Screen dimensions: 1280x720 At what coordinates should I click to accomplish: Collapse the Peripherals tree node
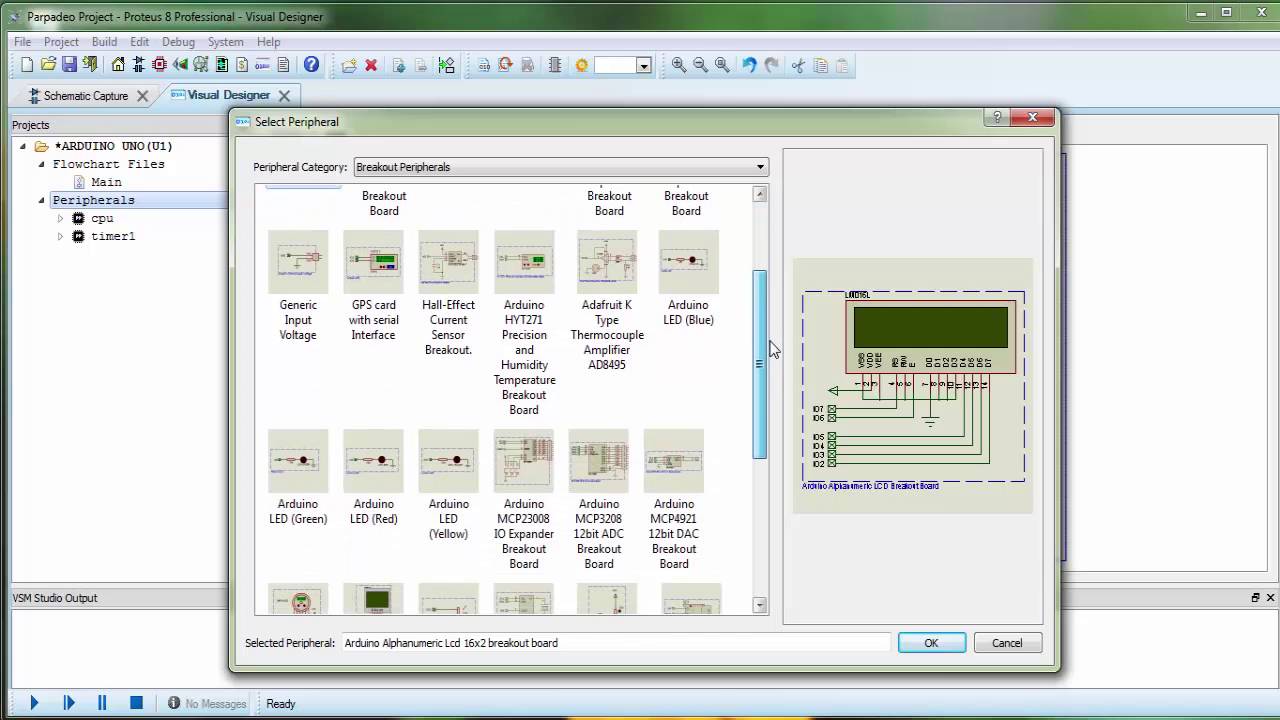pos(41,200)
